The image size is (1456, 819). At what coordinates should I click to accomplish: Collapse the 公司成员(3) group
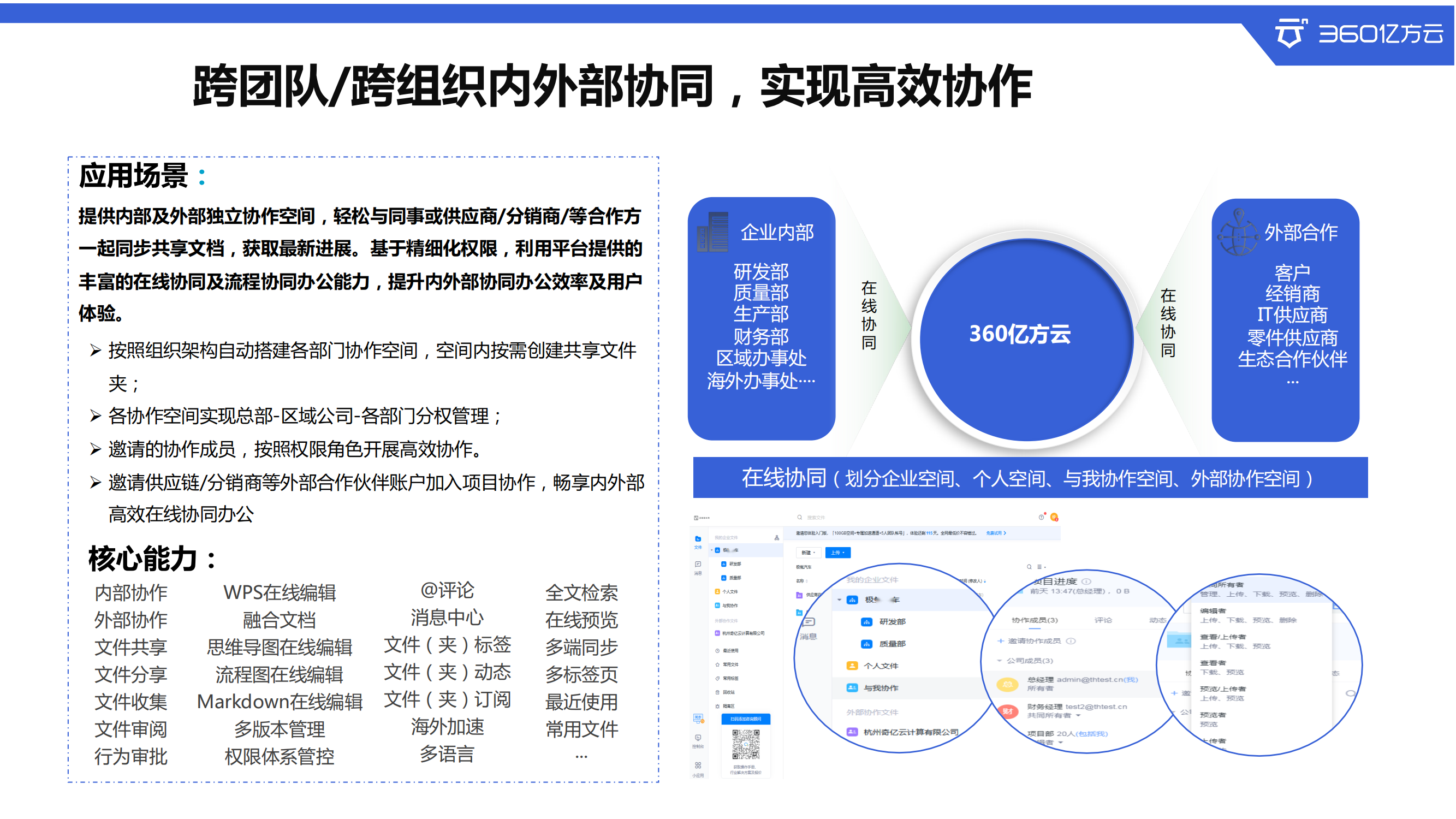click(x=999, y=661)
